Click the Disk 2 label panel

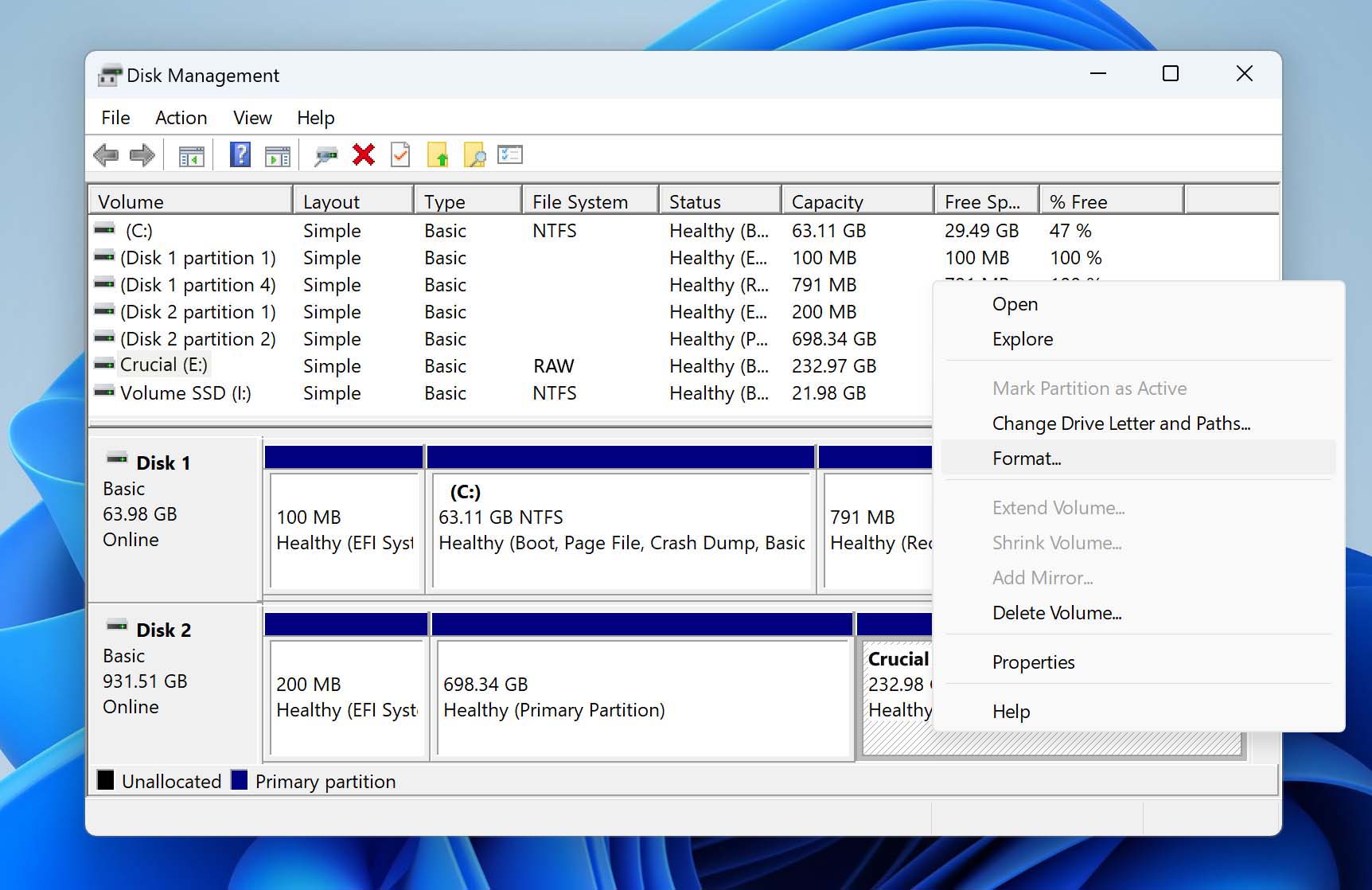pos(174,685)
